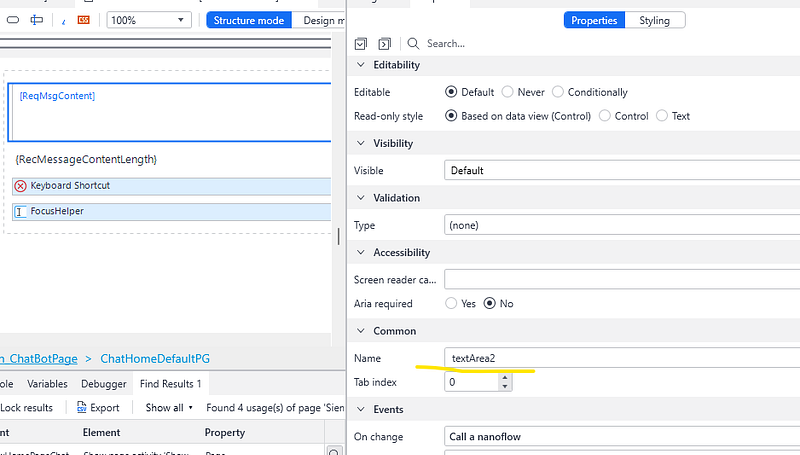The width and height of the screenshot is (800, 455).
Task: Set Aria required to No
Action: click(489, 304)
